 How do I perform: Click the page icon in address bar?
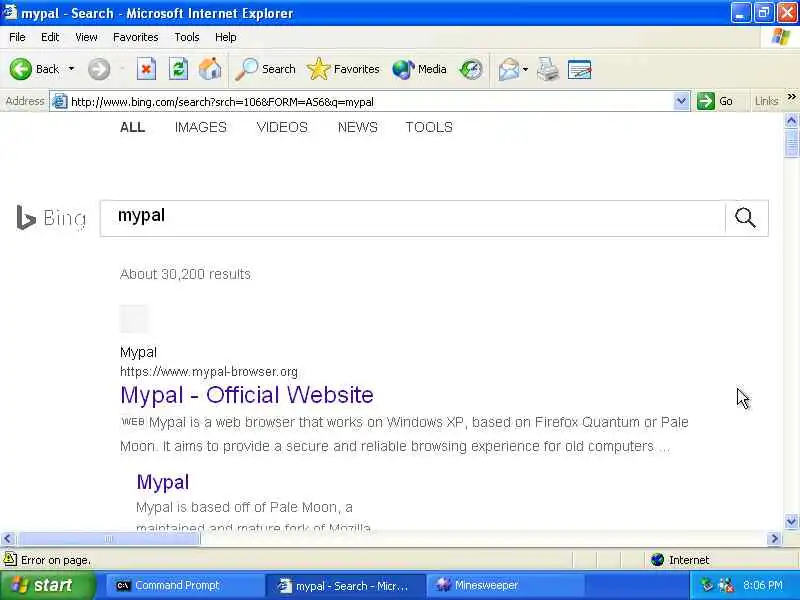[60, 102]
